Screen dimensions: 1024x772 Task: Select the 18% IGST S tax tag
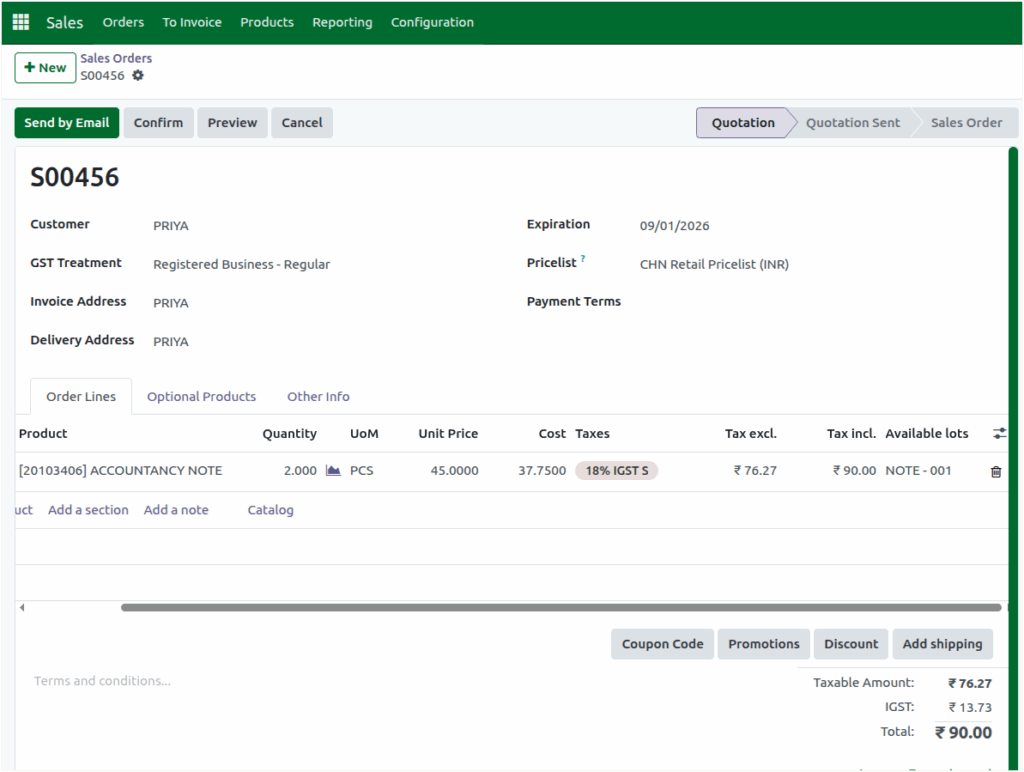(616, 470)
